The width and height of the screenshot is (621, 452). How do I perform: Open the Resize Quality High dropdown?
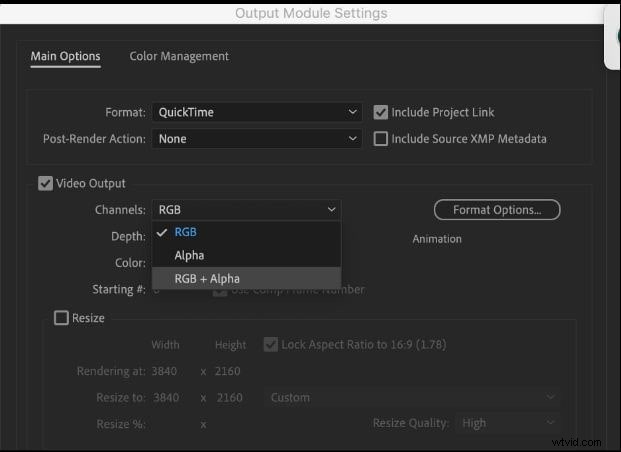tap(508, 423)
